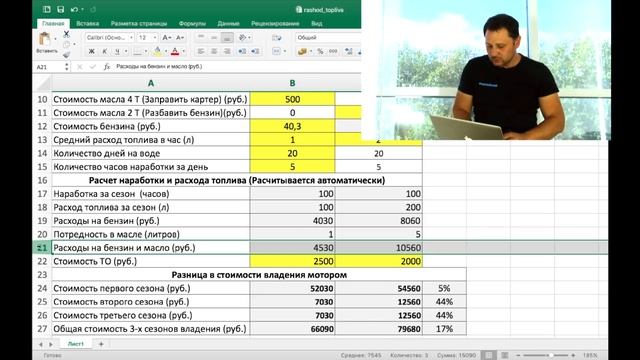Apply currency number format
640x360 pixels.
click(302, 51)
